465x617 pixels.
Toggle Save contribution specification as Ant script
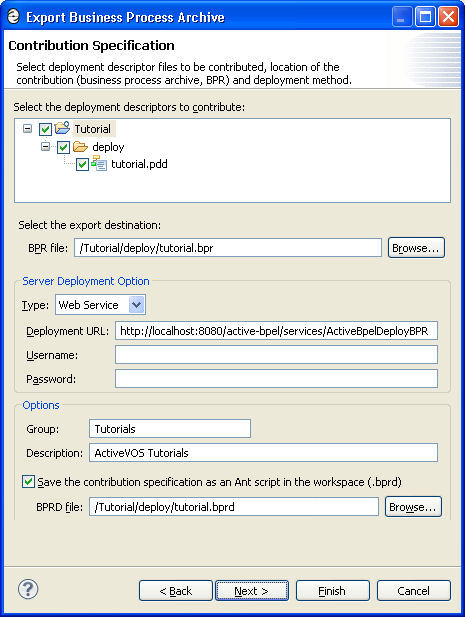[x=28, y=482]
